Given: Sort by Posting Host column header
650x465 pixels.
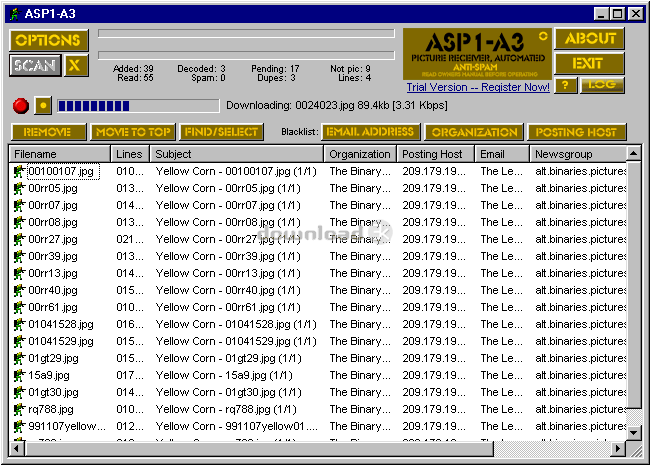Looking at the screenshot, I should tap(435, 154).
